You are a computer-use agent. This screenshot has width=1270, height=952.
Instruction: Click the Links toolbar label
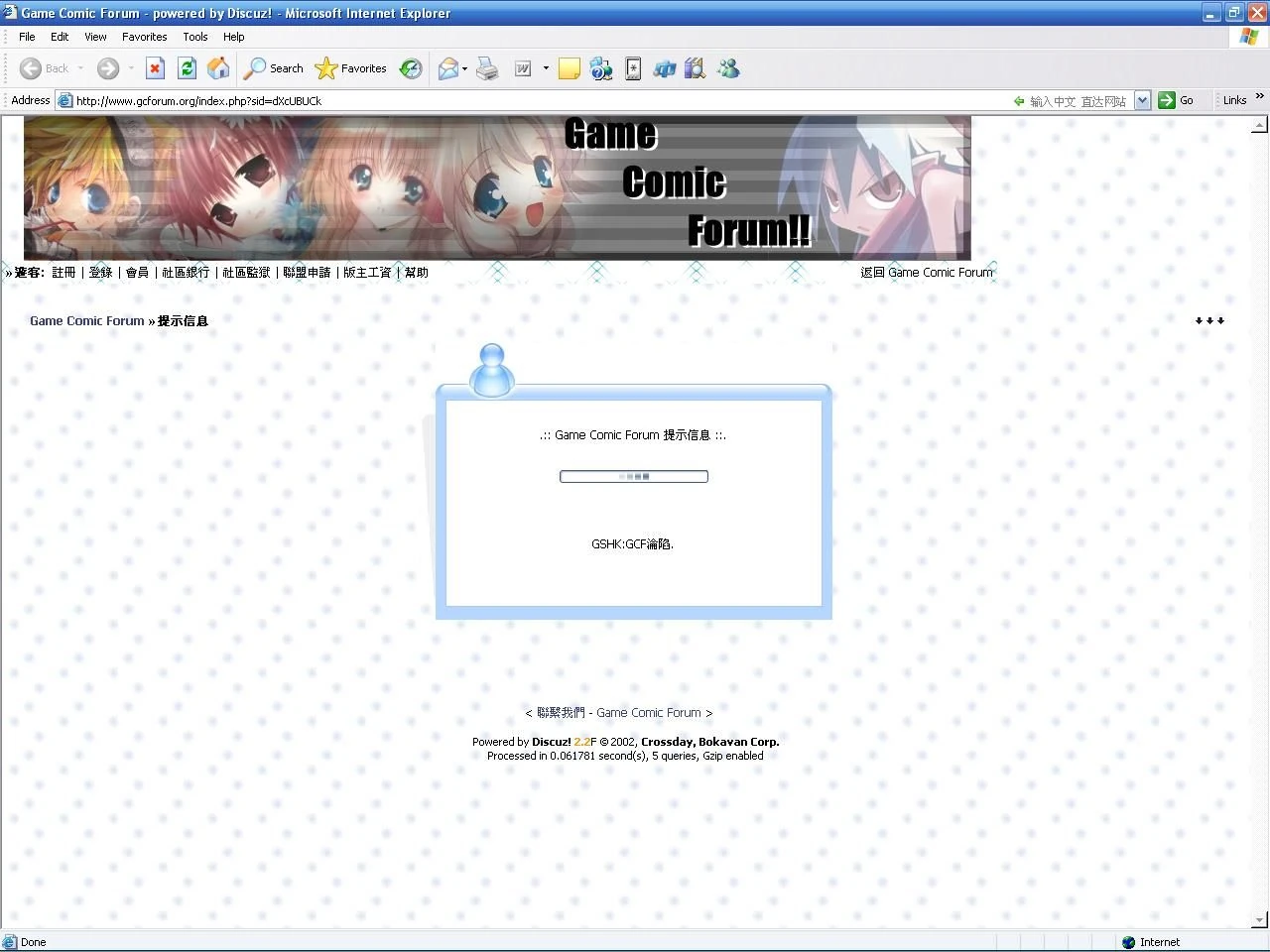1234,100
